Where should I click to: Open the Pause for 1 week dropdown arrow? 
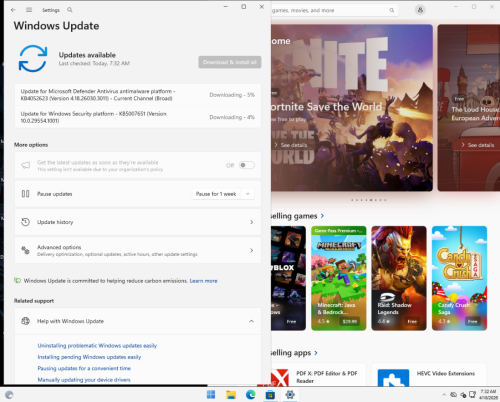pos(247,194)
